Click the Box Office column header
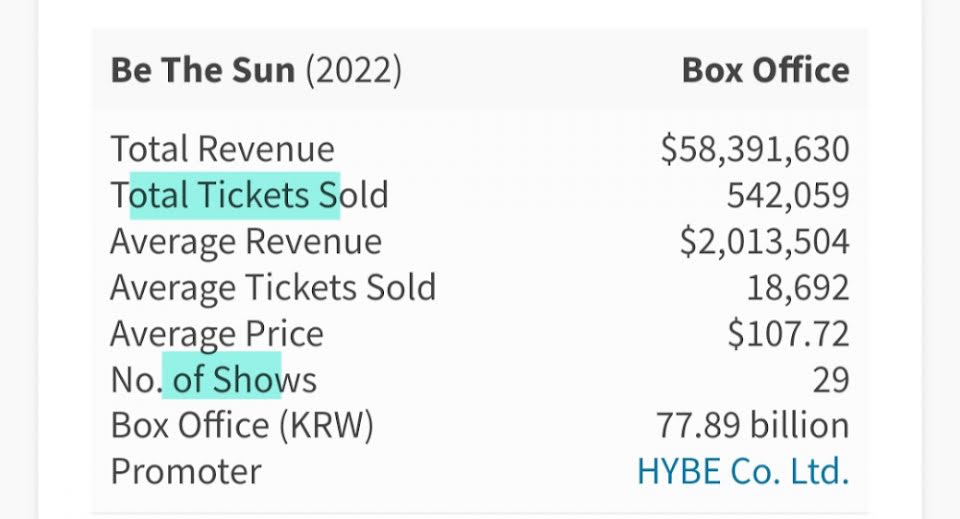The height and width of the screenshot is (519, 960). point(765,71)
